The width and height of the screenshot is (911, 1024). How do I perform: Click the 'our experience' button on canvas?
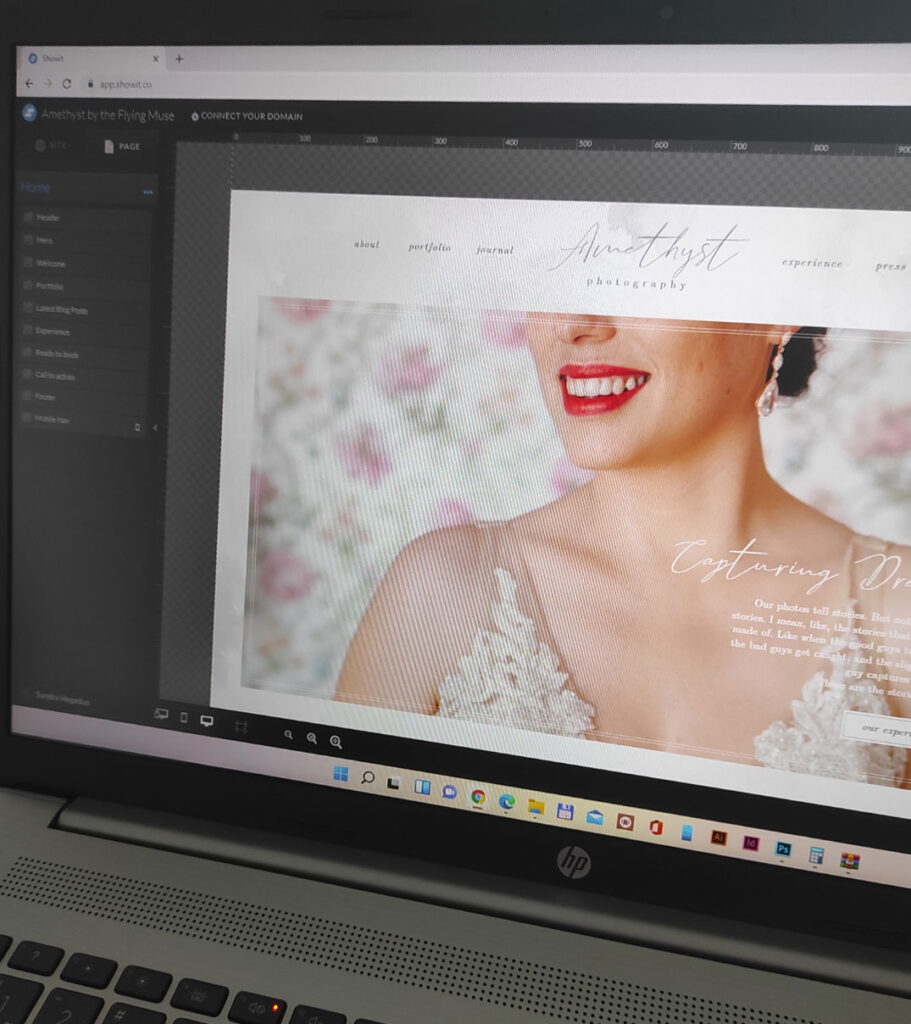pyautogui.click(x=878, y=729)
